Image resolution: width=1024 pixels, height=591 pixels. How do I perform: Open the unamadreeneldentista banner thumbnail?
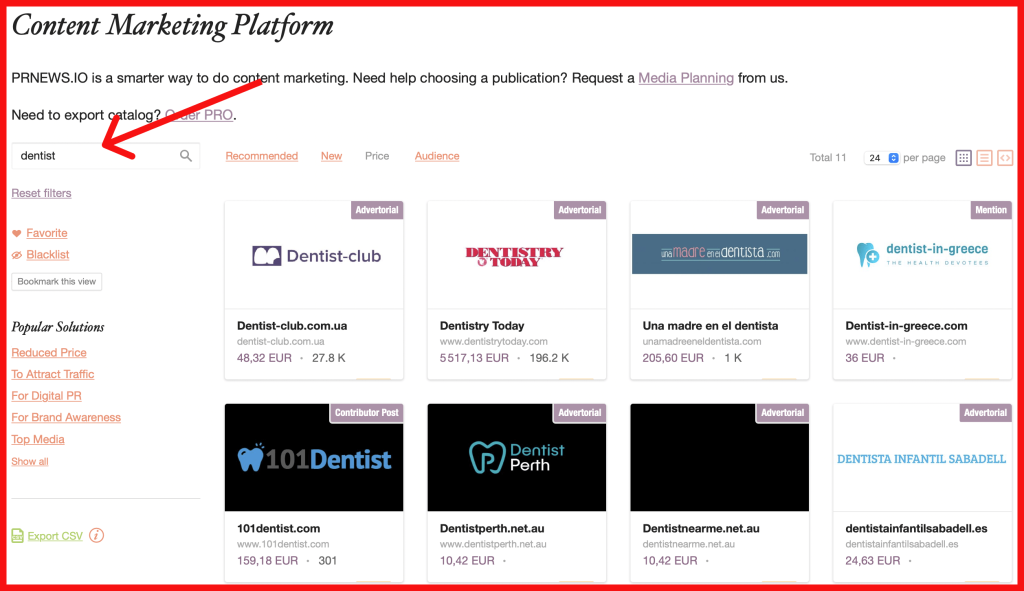pos(719,253)
